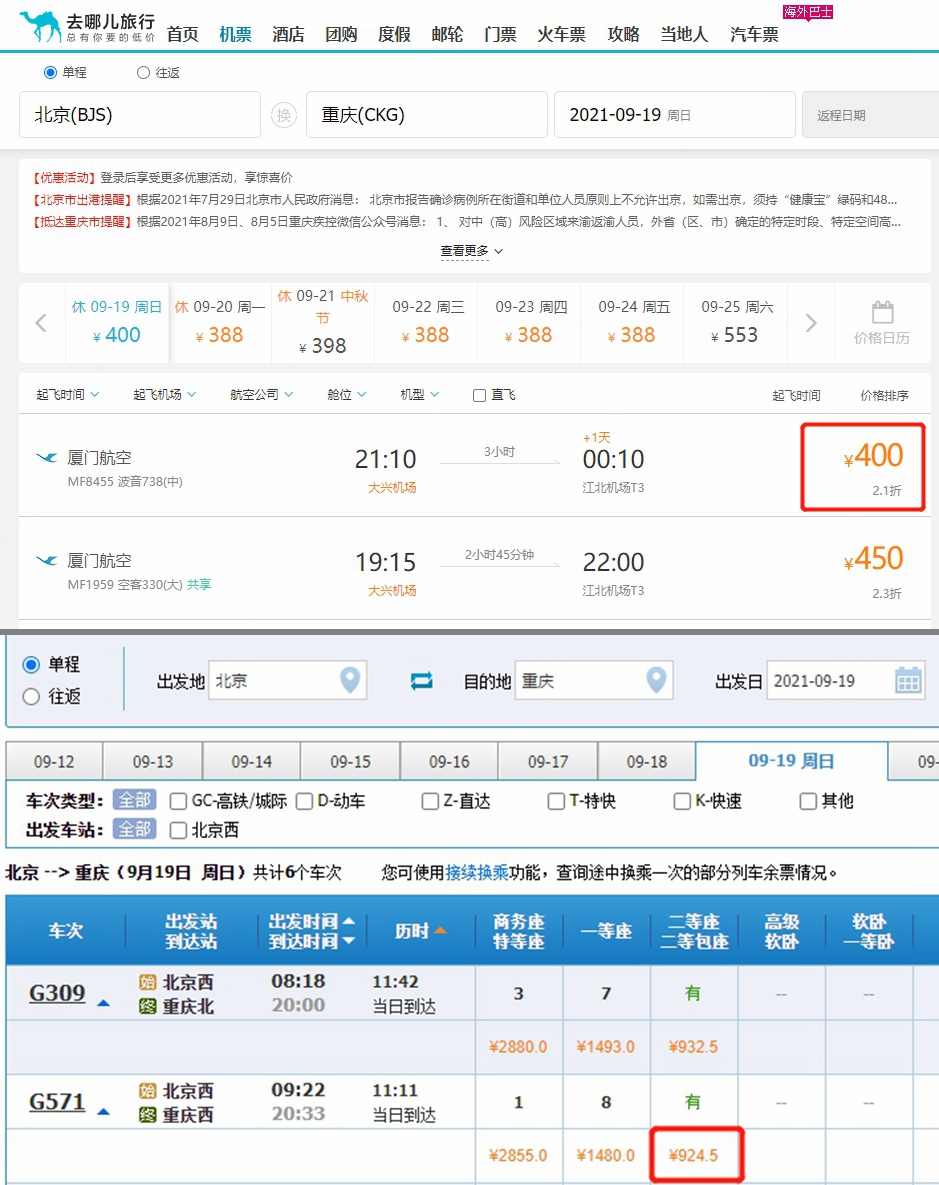Open the 起飞机场 filter dropdown

pos(165,395)
